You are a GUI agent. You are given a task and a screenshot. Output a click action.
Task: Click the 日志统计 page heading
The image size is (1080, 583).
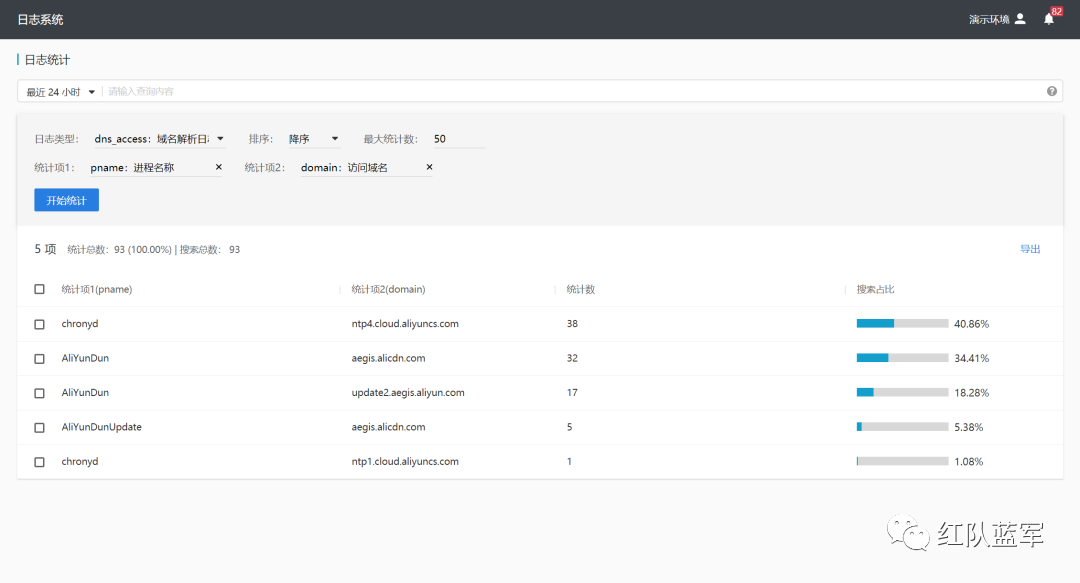(47, 60)
